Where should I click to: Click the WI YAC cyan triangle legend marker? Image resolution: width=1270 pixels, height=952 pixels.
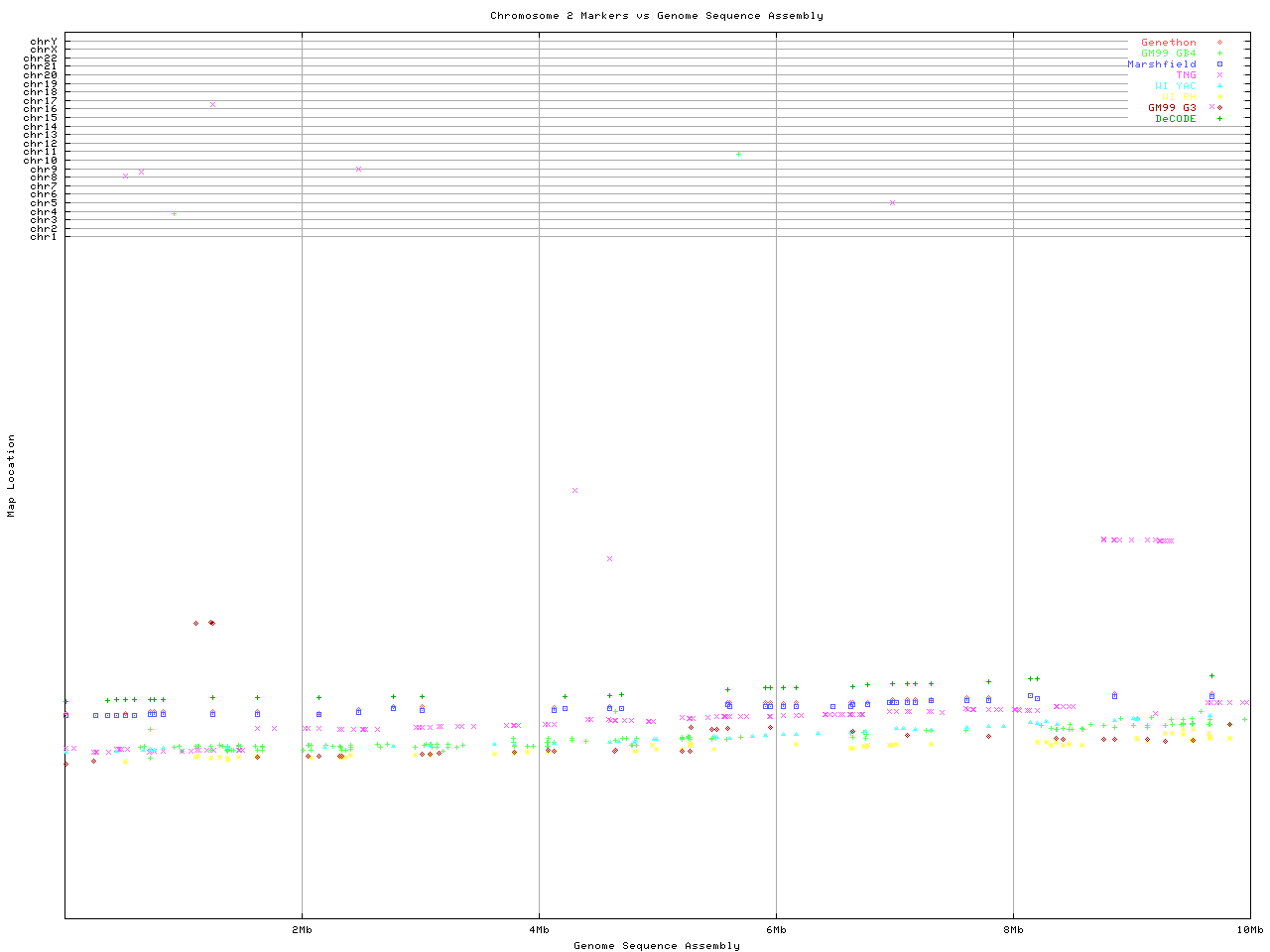[1219, 86]
